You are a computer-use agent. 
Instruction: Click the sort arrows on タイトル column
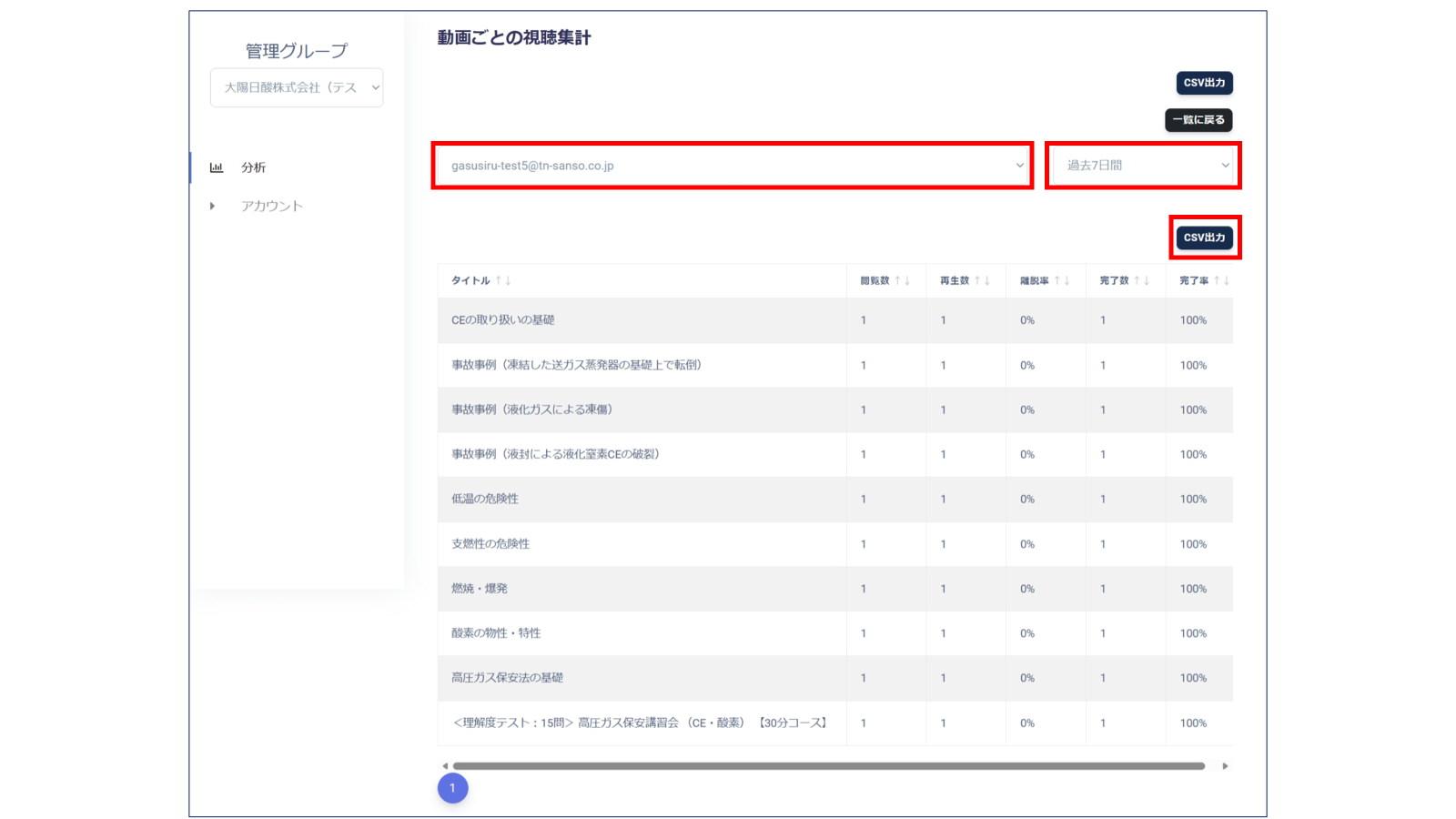[x=501, y=280]
